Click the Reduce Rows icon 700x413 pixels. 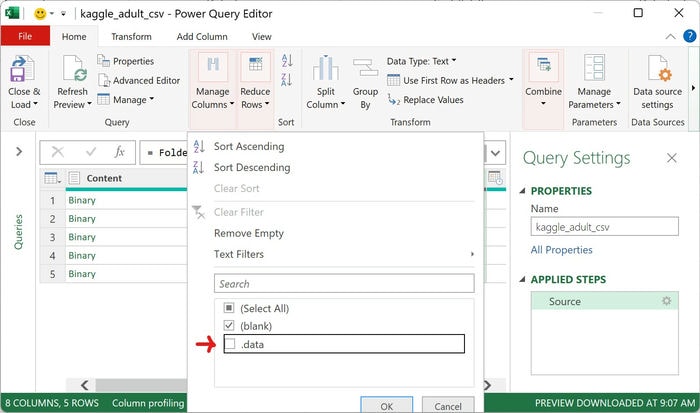(x=255, y=66)
